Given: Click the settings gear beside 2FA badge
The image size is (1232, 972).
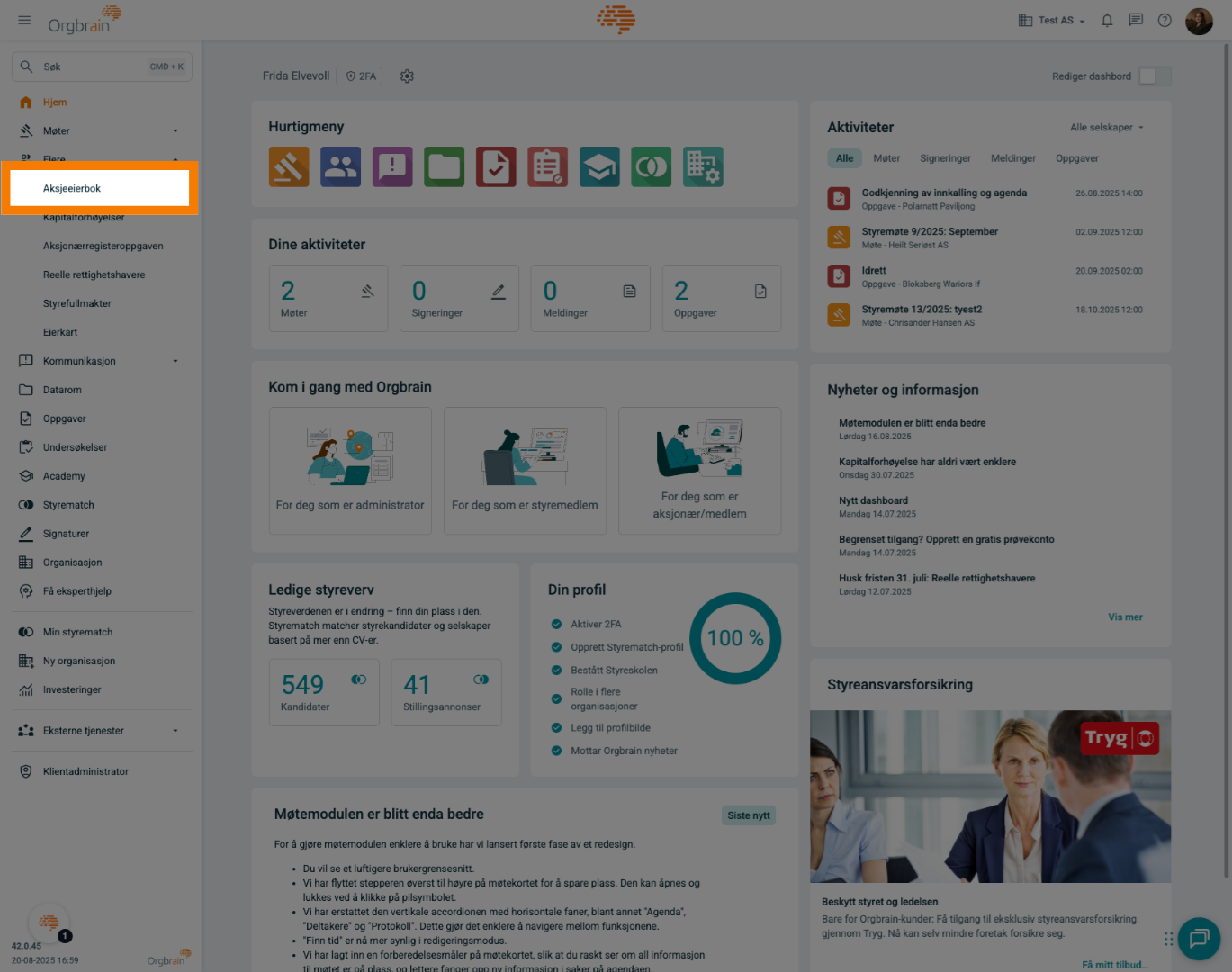Looking at the screenshot, I should coord(407,76).
